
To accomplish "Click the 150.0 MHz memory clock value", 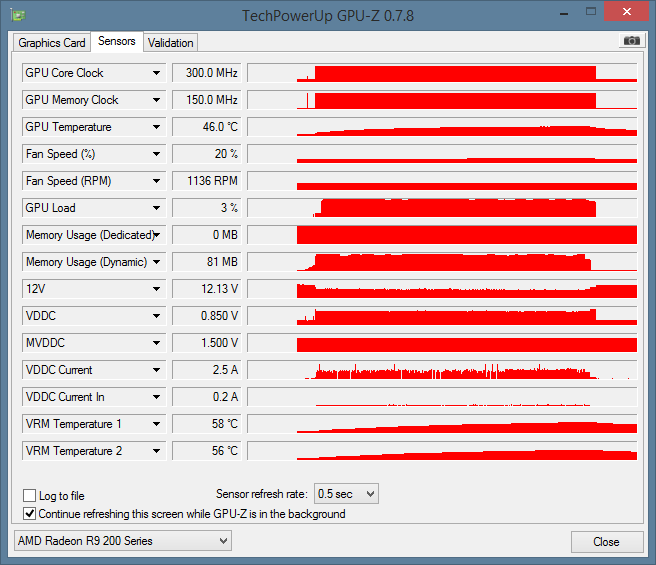I will point(207,100).
